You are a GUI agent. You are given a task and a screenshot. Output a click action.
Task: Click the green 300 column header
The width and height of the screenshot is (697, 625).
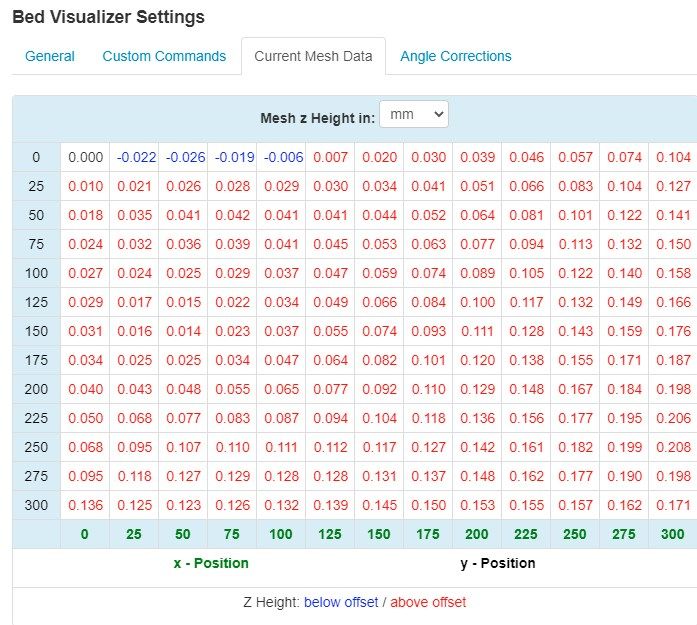tap(673, 534)
